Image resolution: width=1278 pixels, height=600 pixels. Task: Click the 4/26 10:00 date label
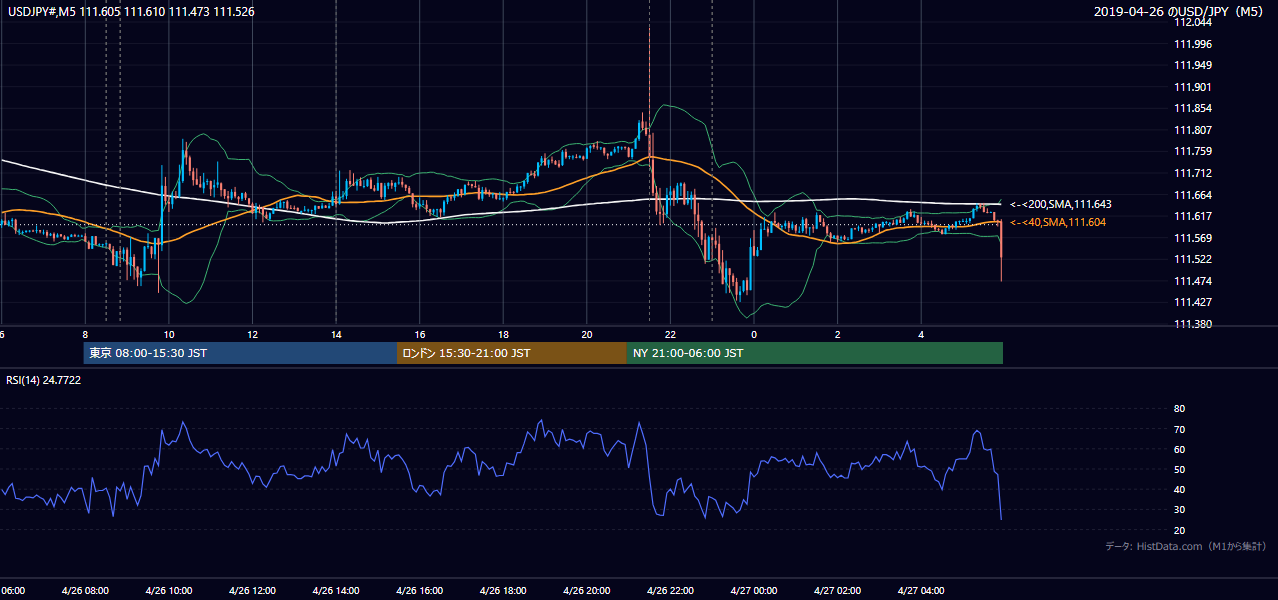168,591
